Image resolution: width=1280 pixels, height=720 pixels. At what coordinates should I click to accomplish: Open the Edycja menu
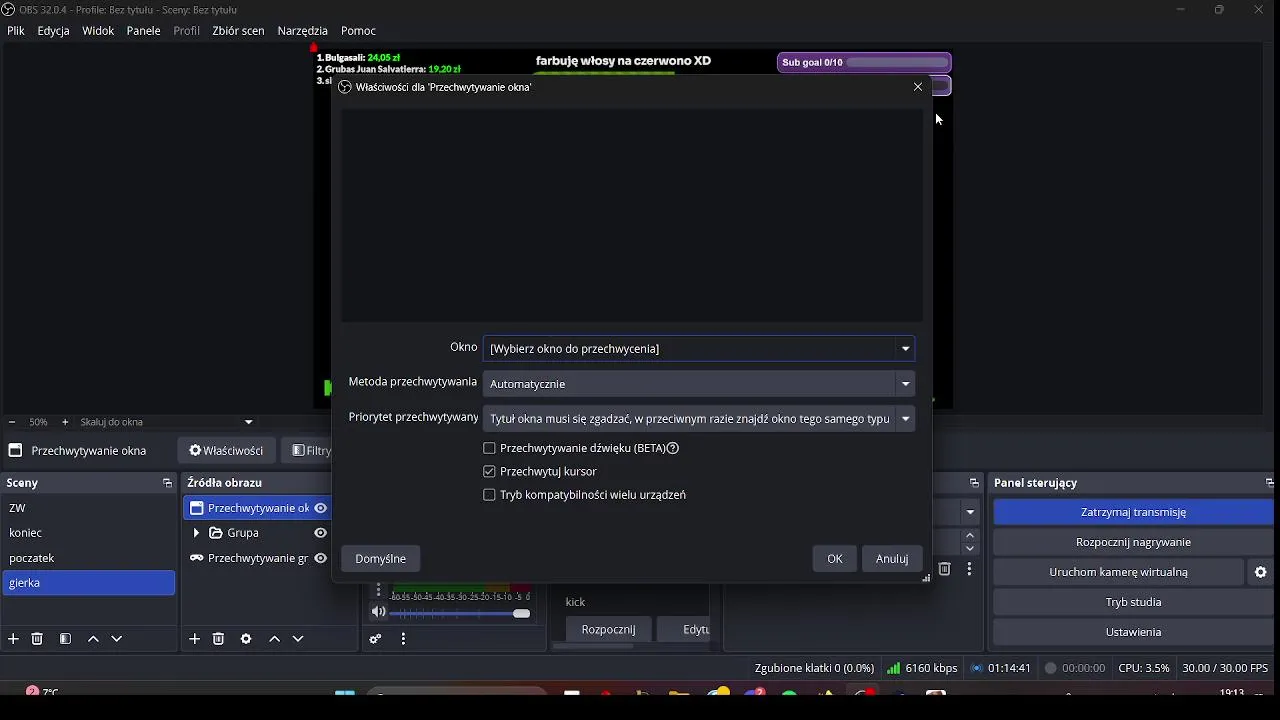54,31
